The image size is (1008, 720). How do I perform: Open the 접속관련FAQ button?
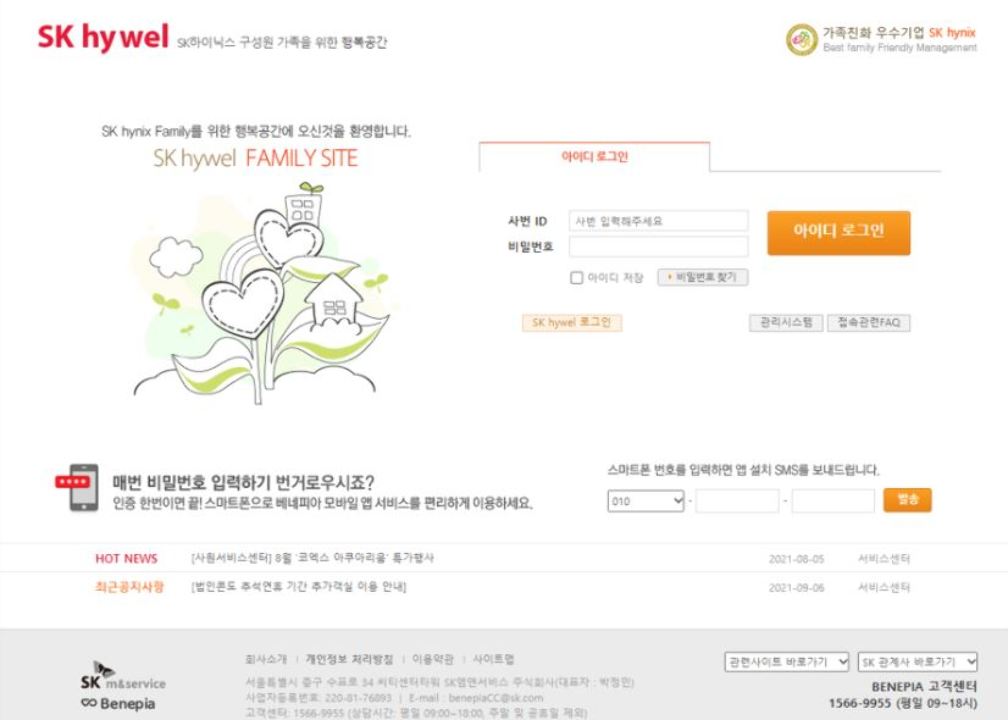868,322
